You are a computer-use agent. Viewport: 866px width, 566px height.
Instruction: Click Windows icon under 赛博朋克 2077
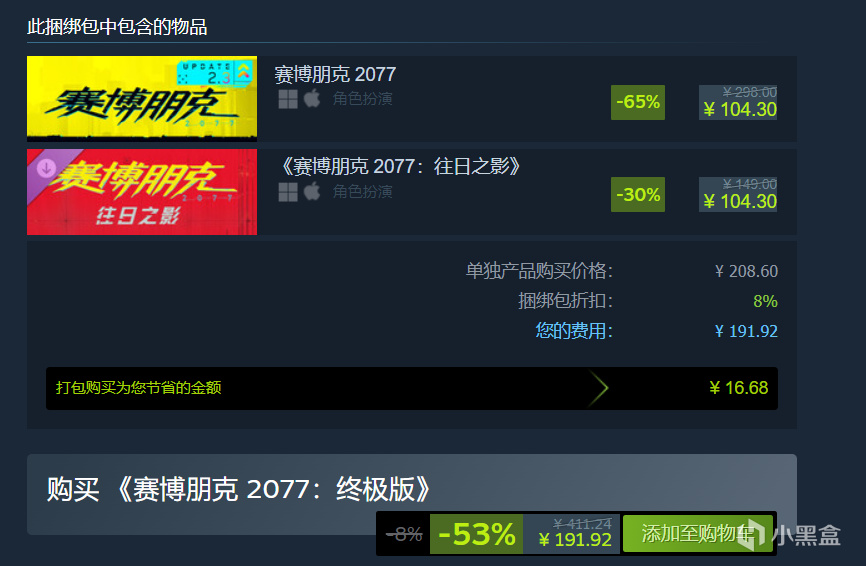coord(288,99)
